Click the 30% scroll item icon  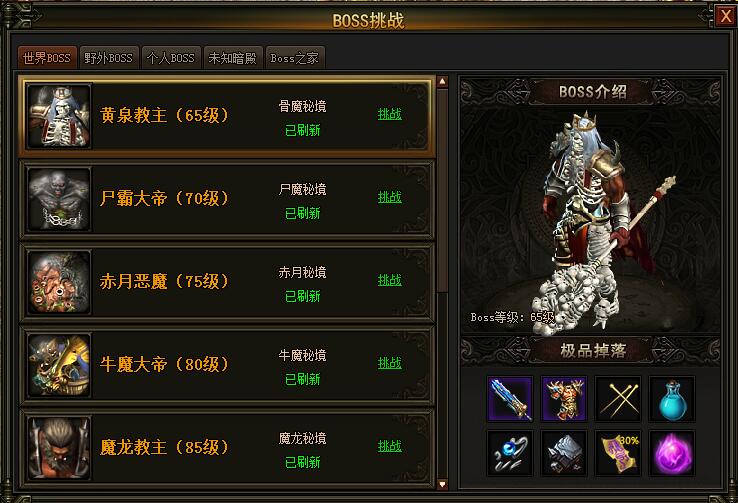(x=618, y=453)
